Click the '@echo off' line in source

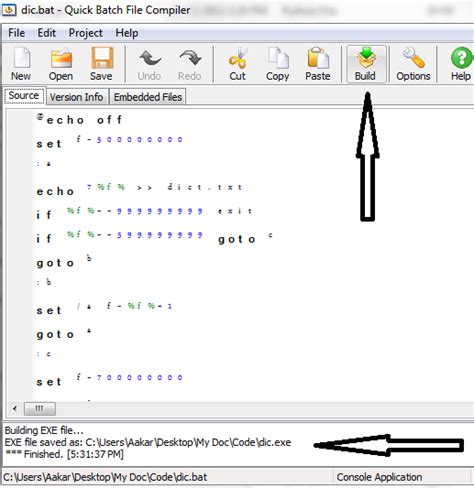click(x=79, y=119)
